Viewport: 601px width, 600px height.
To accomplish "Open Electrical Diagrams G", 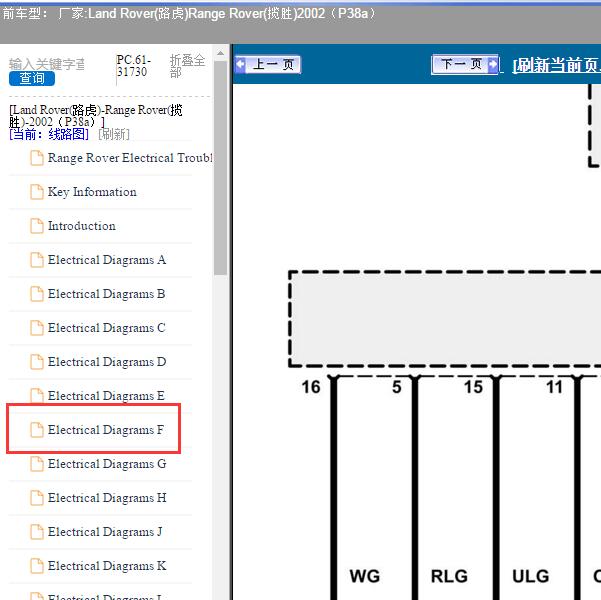I will (x=107, y=464).
